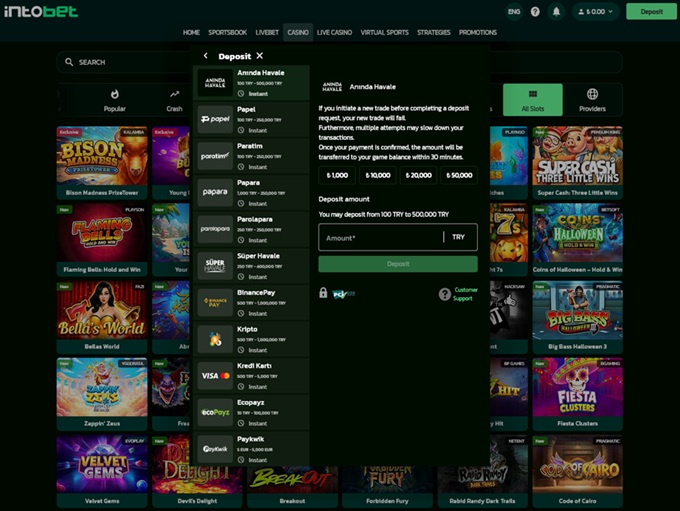
Task: Close the Deposit panel with X
Action: (260, 56)
